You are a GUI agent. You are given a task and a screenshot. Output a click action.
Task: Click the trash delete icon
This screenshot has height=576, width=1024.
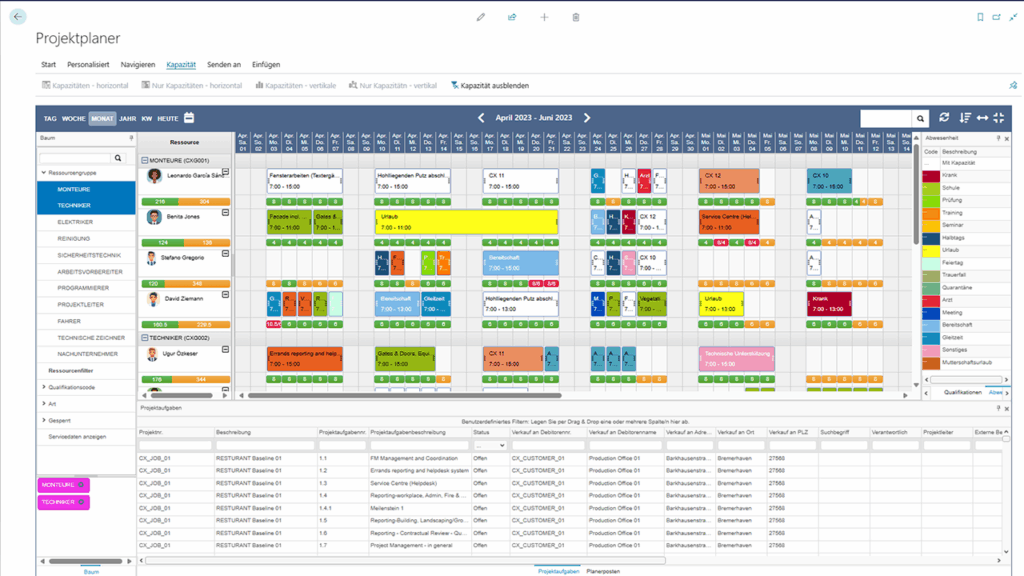575,17
